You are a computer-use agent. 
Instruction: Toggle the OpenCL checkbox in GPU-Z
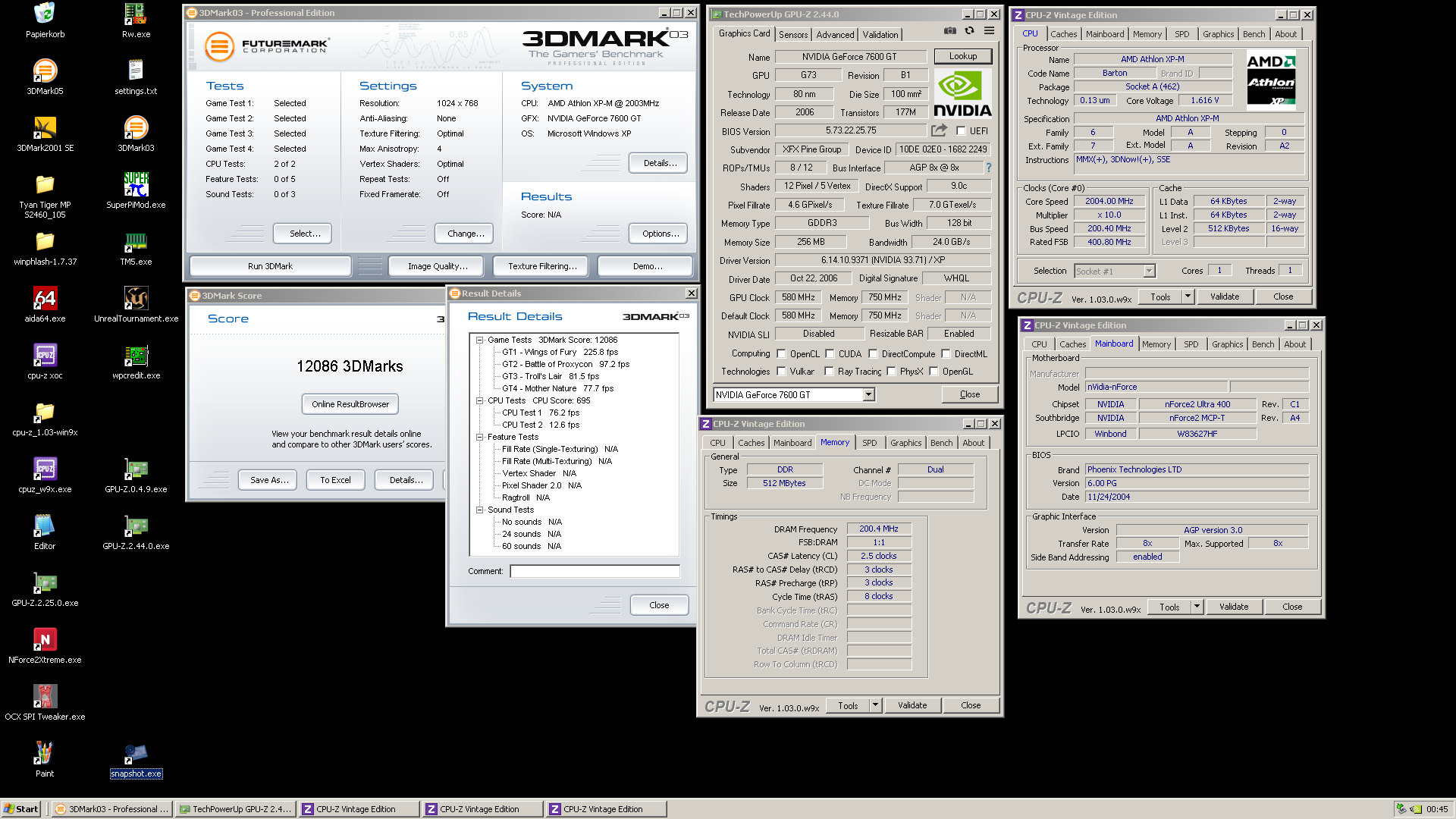781,353
